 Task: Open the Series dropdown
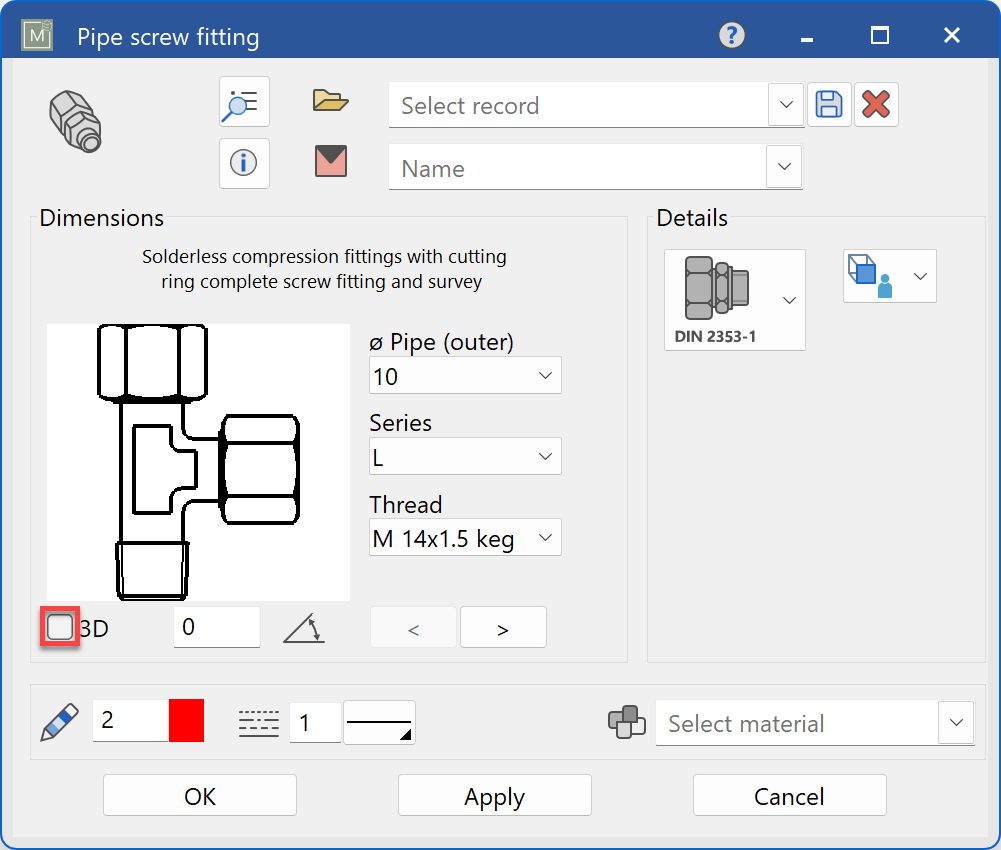click(546, 456)
